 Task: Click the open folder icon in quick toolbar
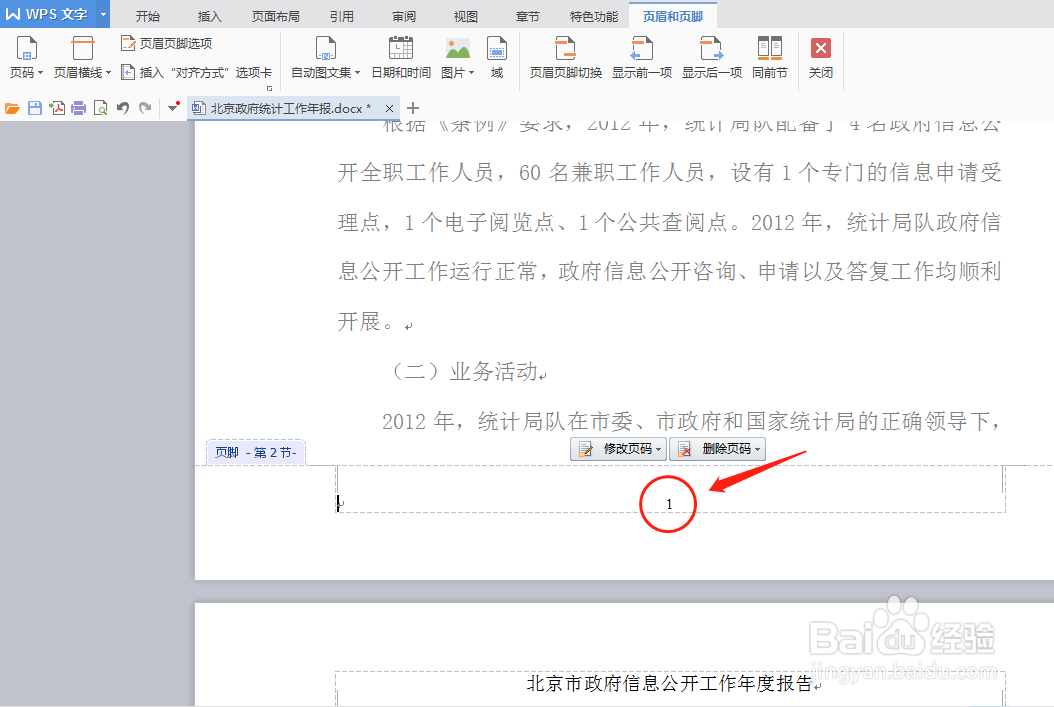click(12, 108)
